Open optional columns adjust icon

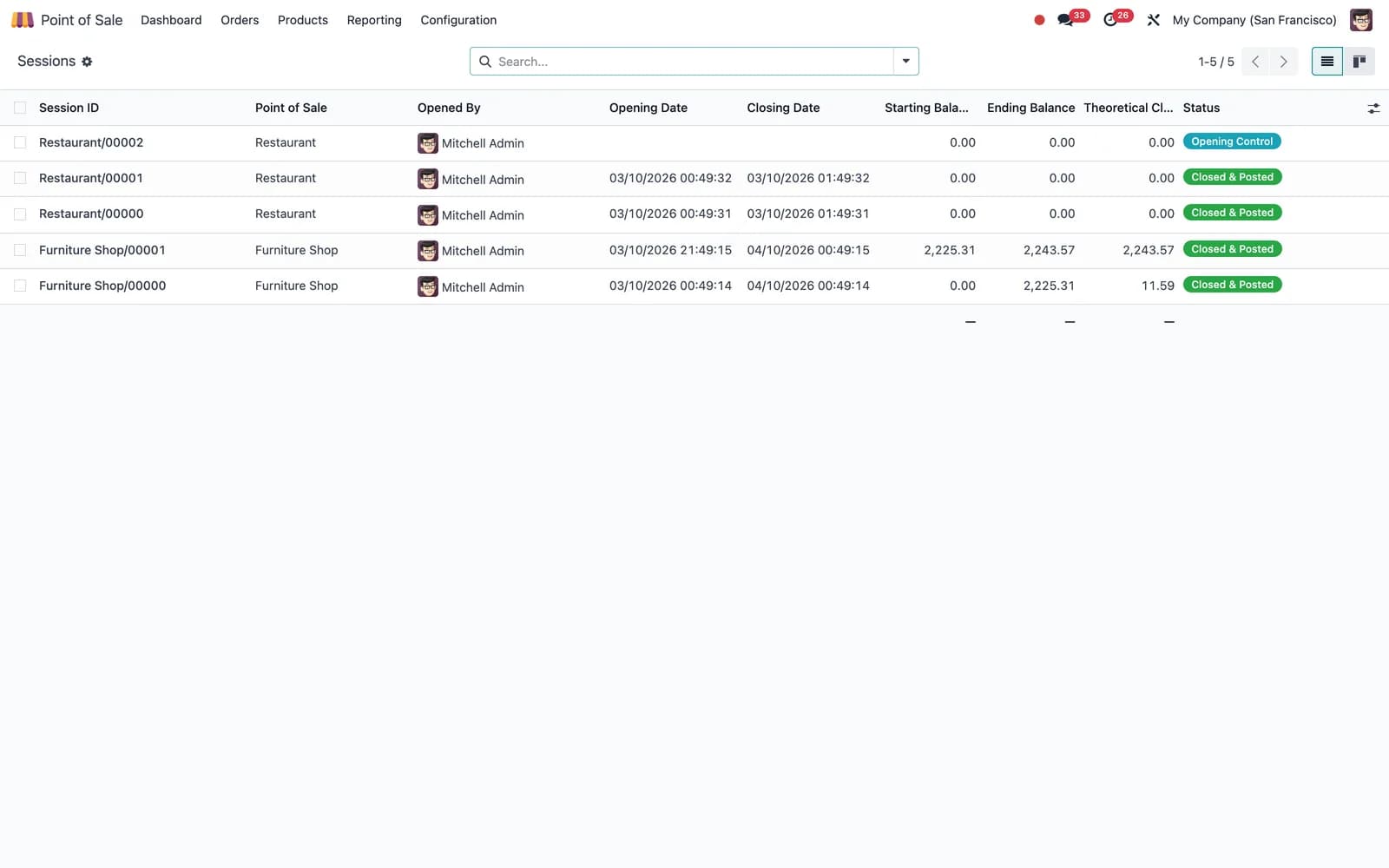(x=1373, y=108)
